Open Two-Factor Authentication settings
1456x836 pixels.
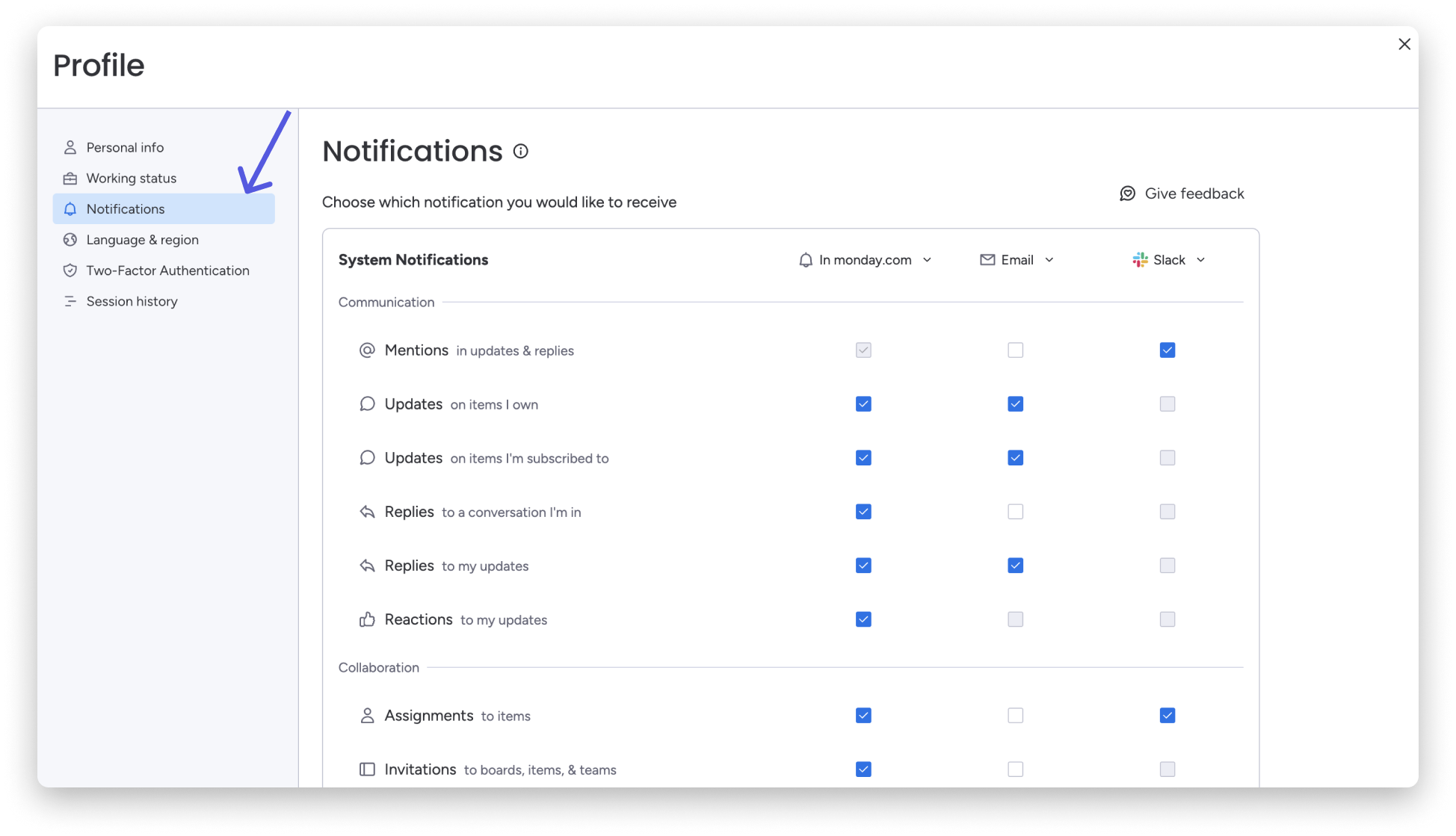(x=164, y=270)
